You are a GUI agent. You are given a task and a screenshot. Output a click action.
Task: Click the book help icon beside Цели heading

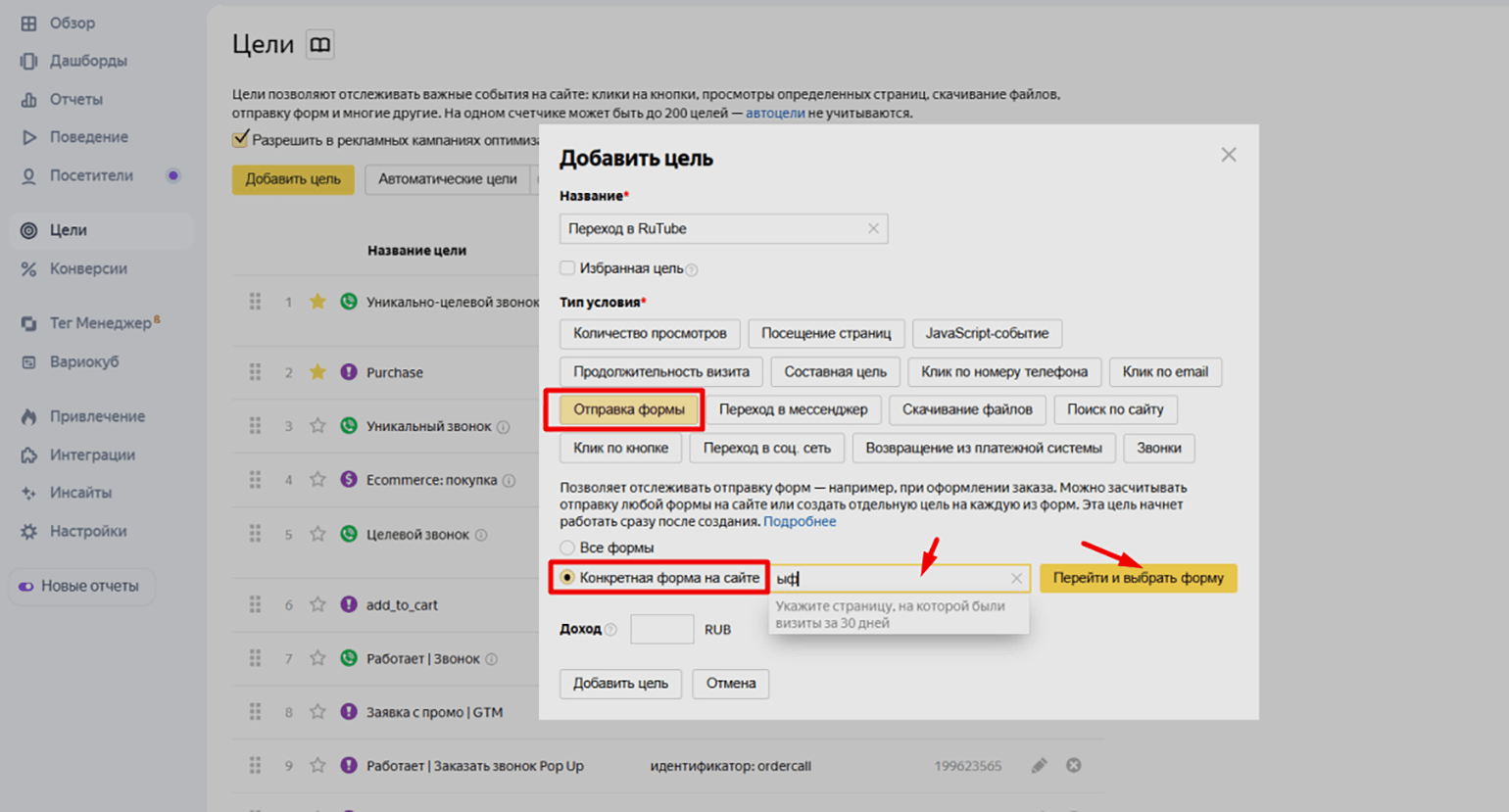(319, 45)
